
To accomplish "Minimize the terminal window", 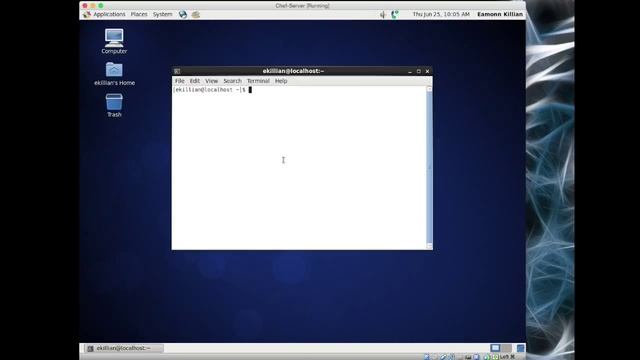I will [x=410, y=71].
